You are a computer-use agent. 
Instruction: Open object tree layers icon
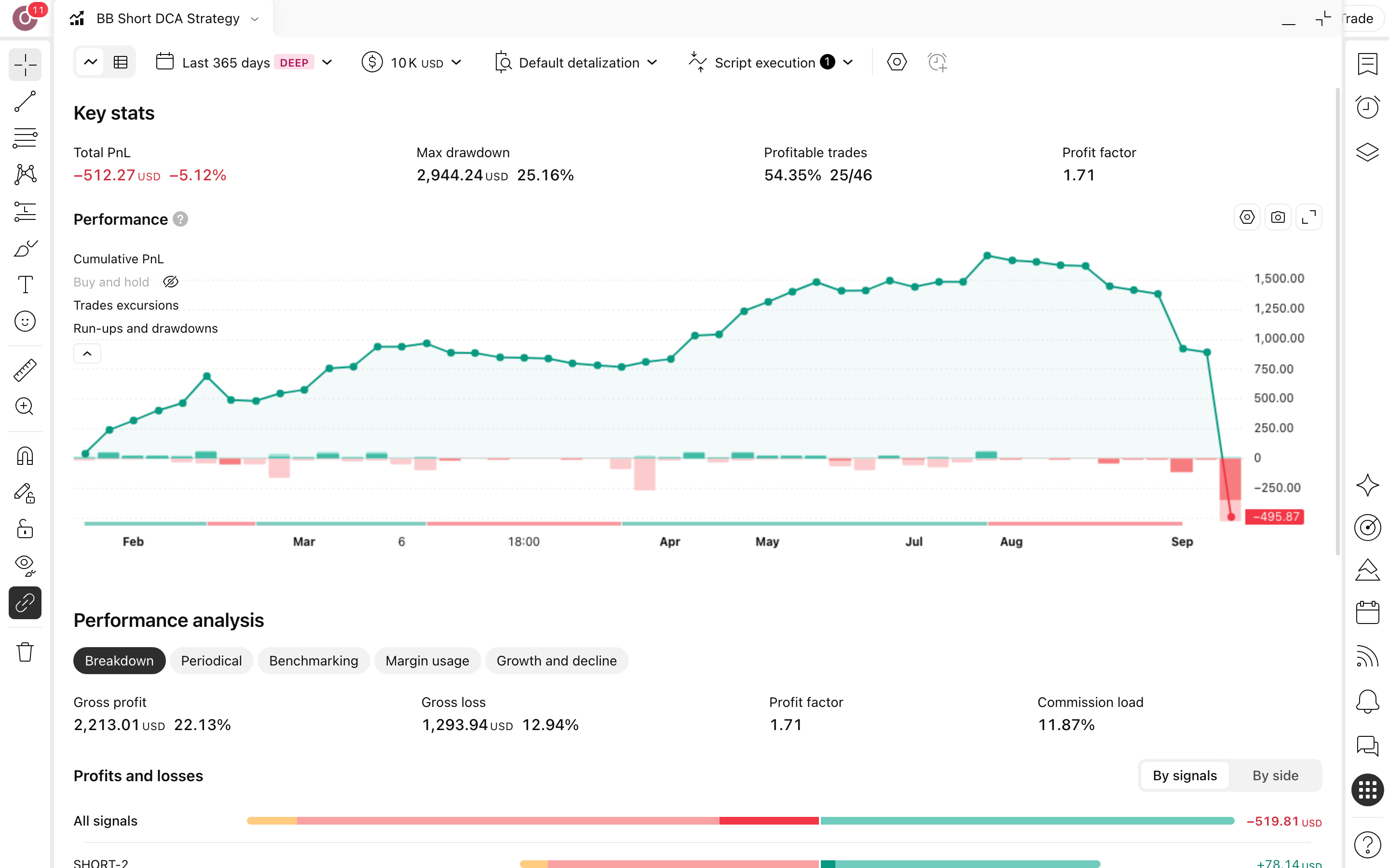click(1367, 151)
